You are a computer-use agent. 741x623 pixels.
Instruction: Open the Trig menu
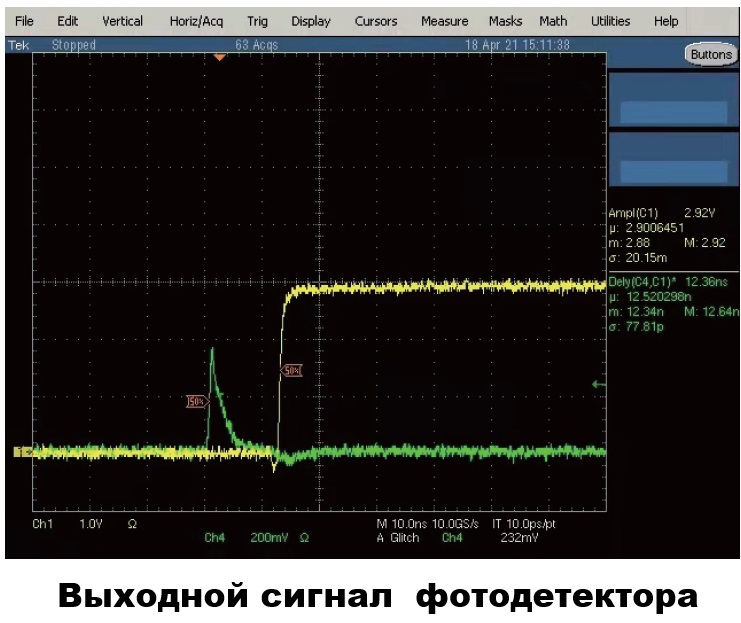[257, 21]
